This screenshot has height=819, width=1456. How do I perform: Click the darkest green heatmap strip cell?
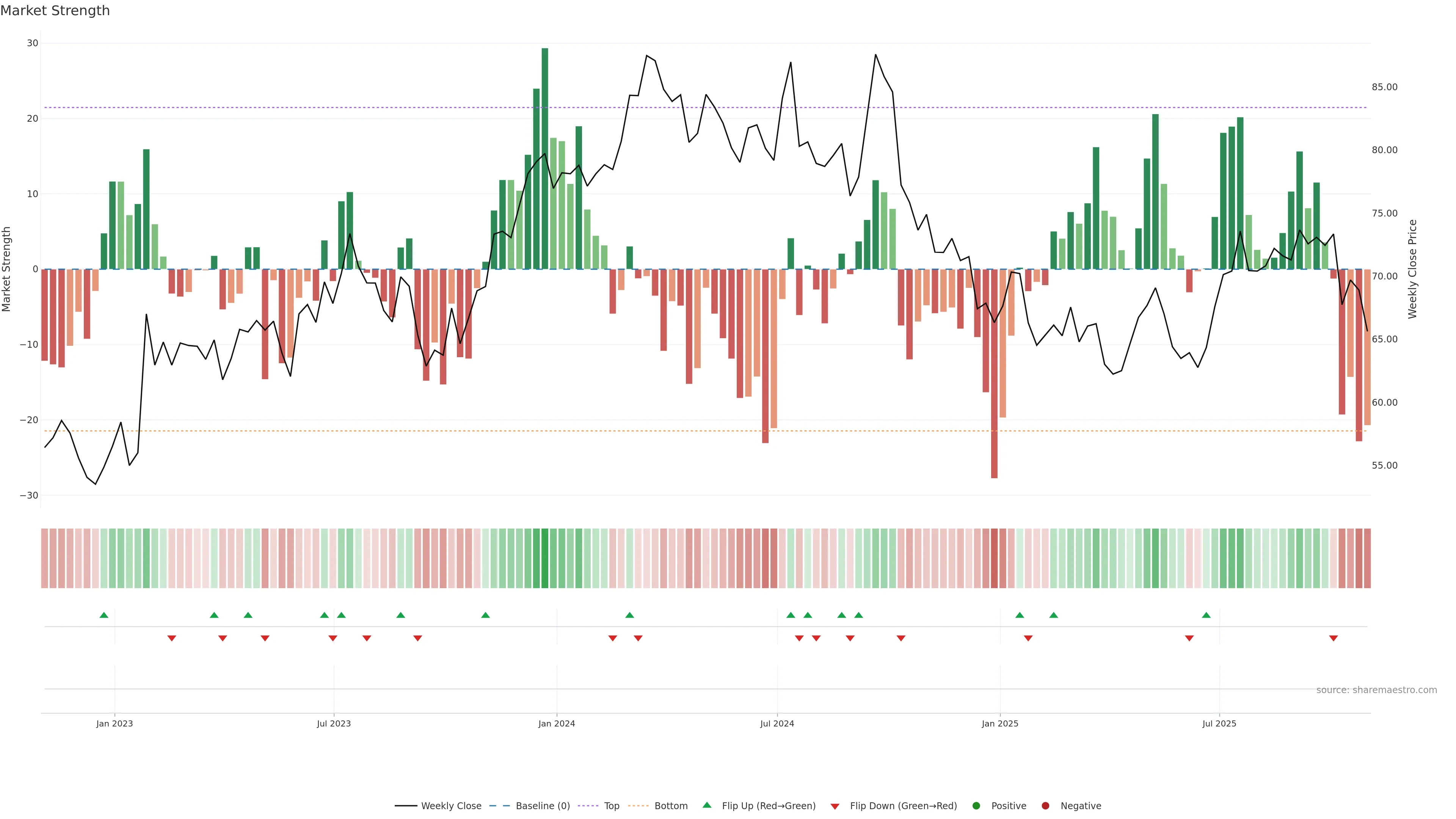(545, 558)
